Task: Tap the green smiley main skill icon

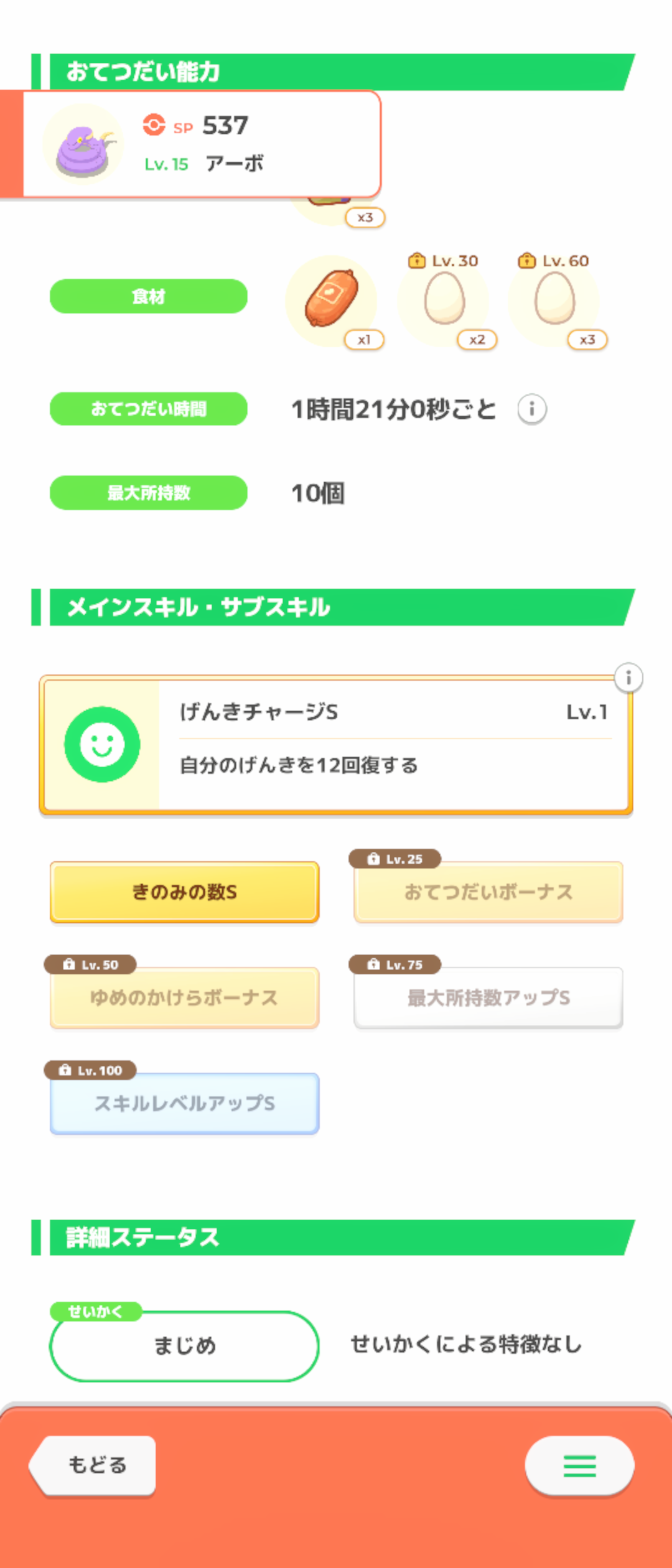Action: tap(102, 744)
